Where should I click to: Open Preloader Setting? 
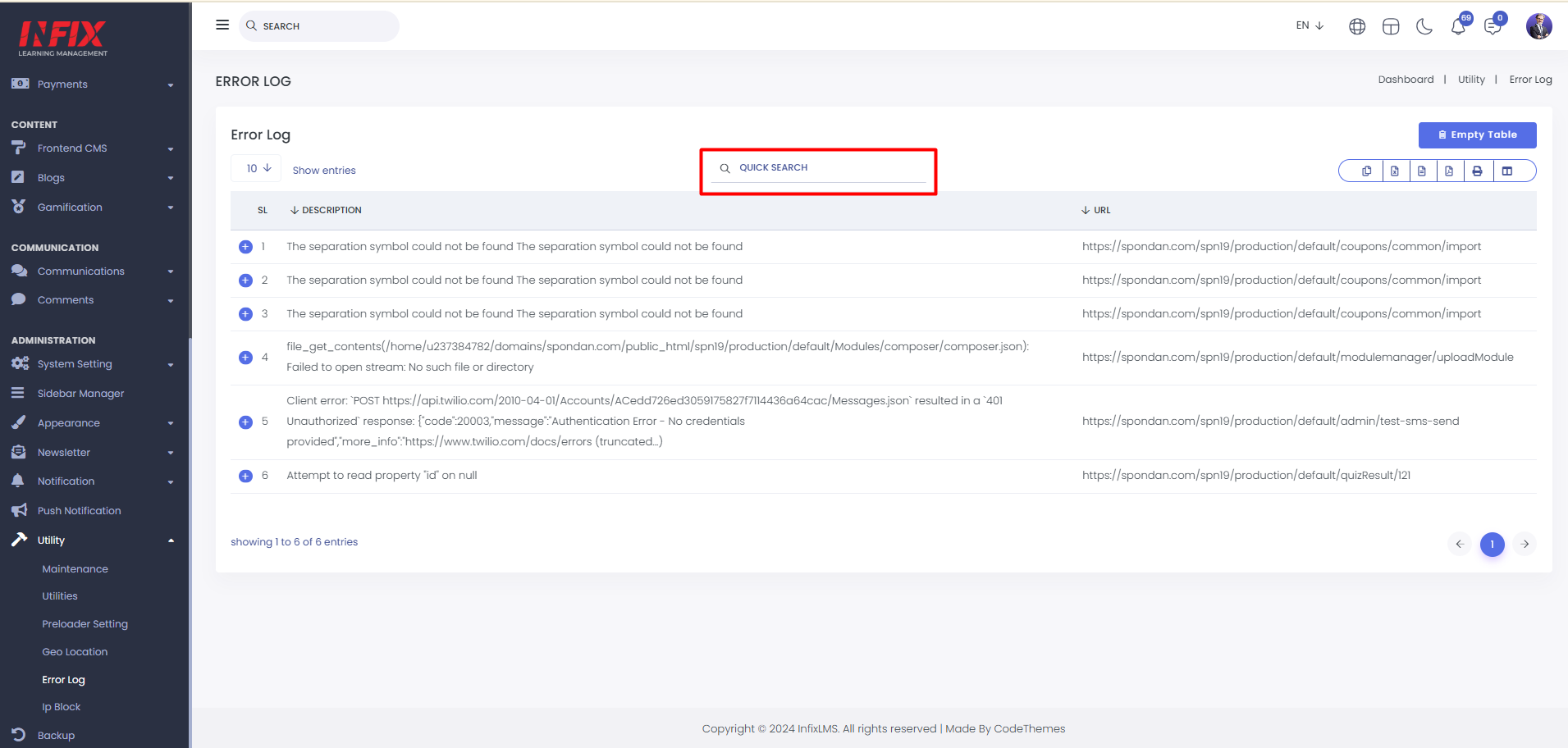tap(85, 624)
